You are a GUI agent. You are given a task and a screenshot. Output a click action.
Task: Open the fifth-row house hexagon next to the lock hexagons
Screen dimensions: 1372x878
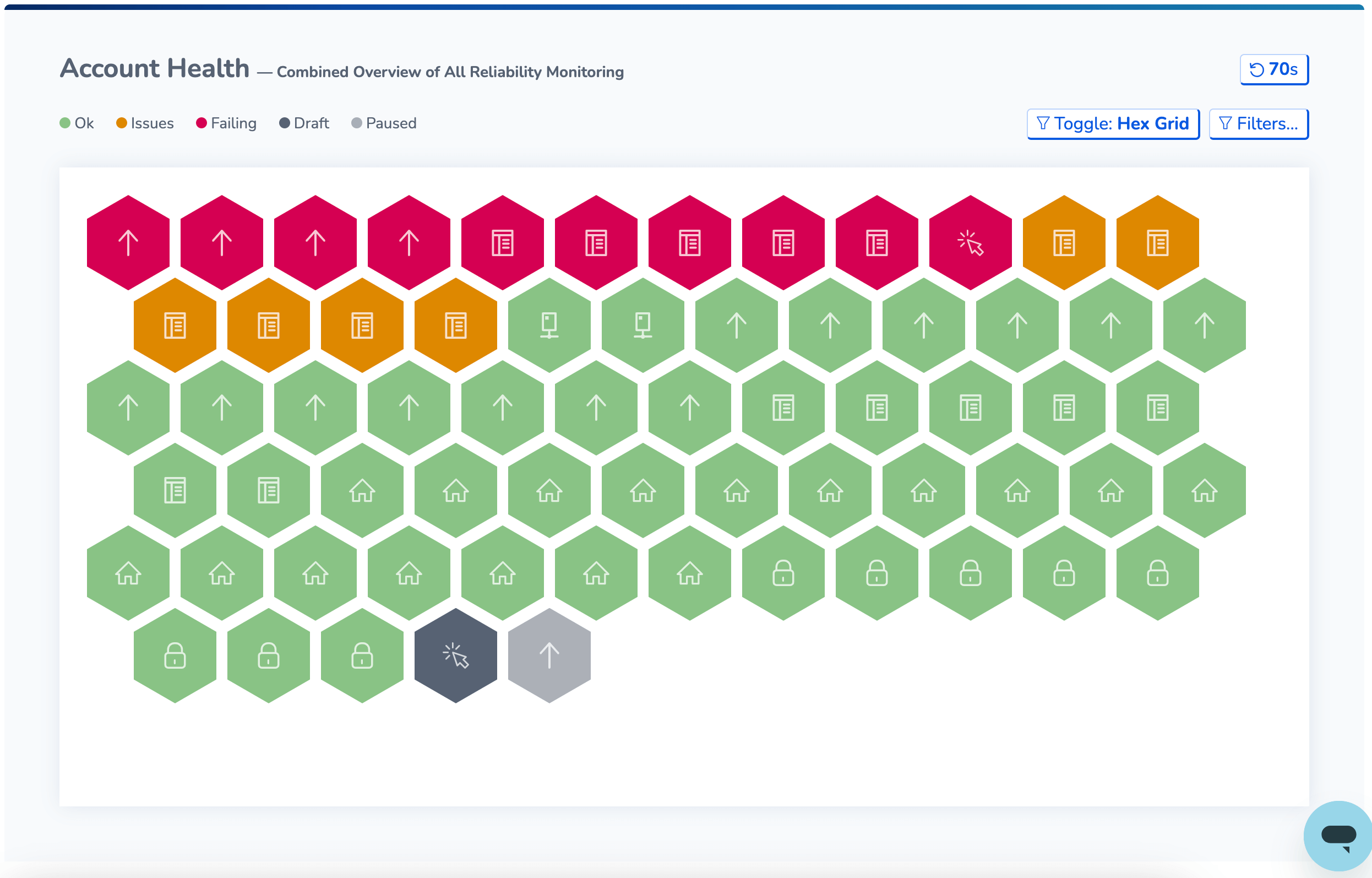(690, 573)
